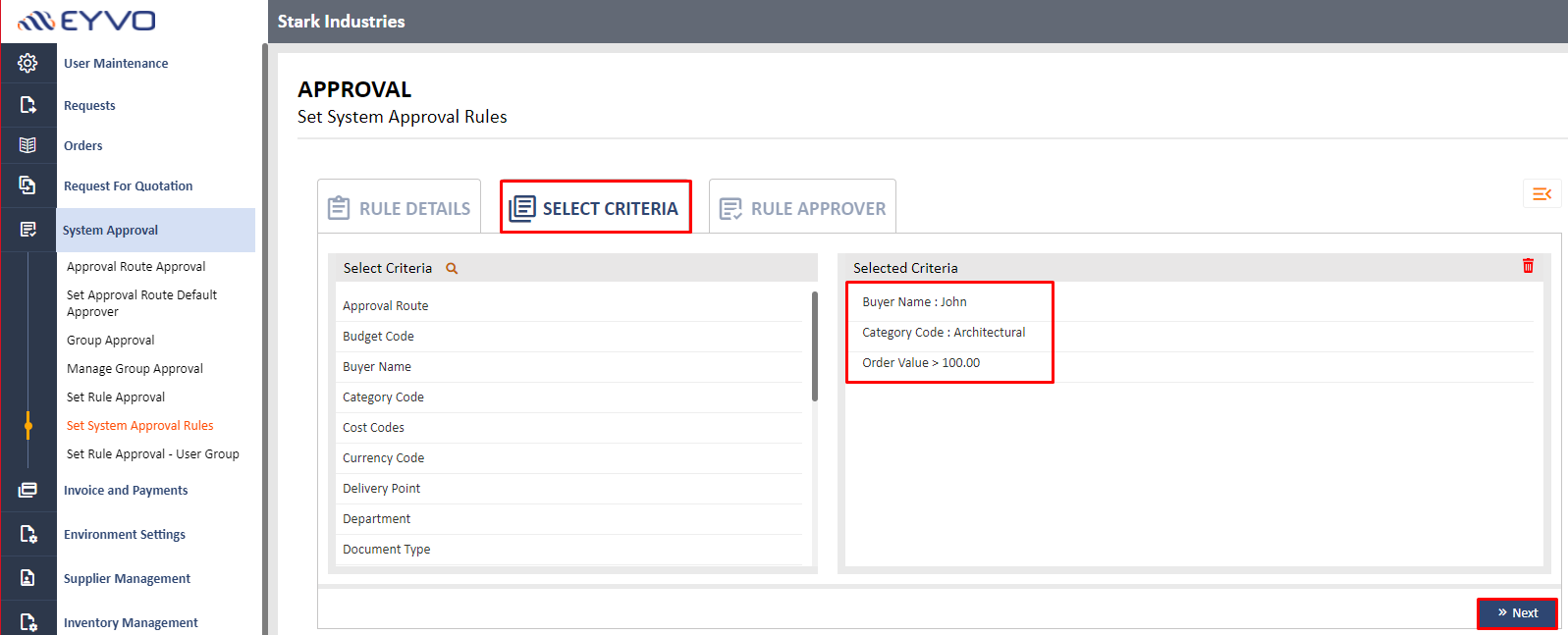
Task: Switch to Select Criteria tab
Action: 596,207
